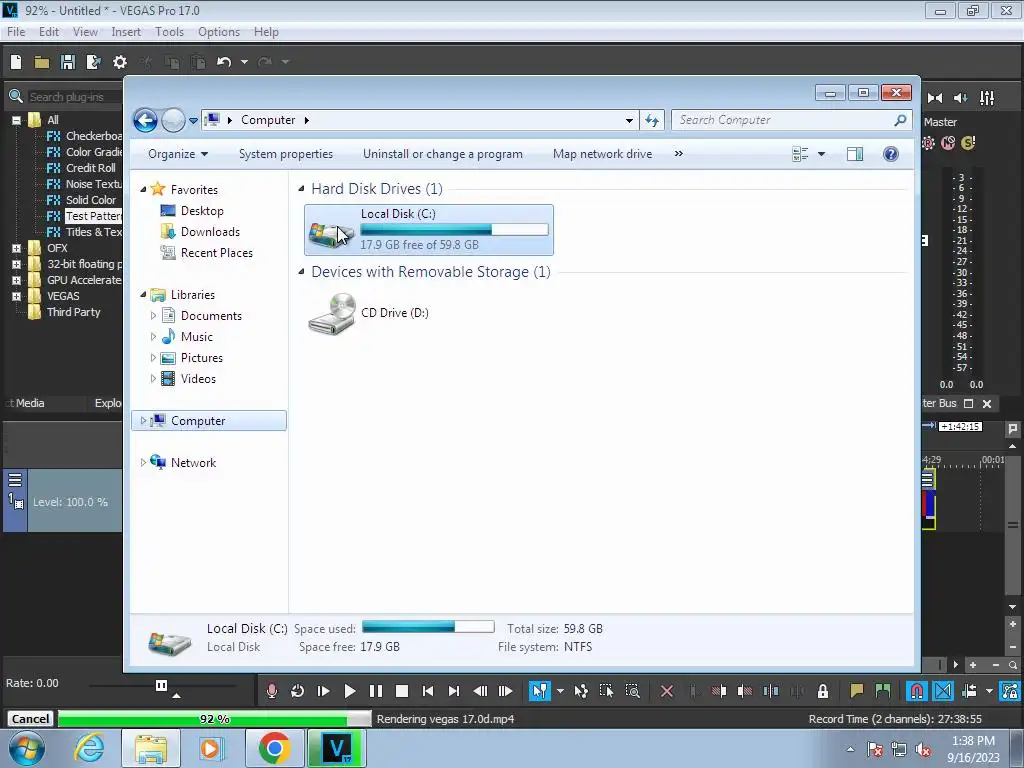Viewport: 1024px width, 768px height.
Task: Open the Organize dropdown menu
Action: point(178,154)
